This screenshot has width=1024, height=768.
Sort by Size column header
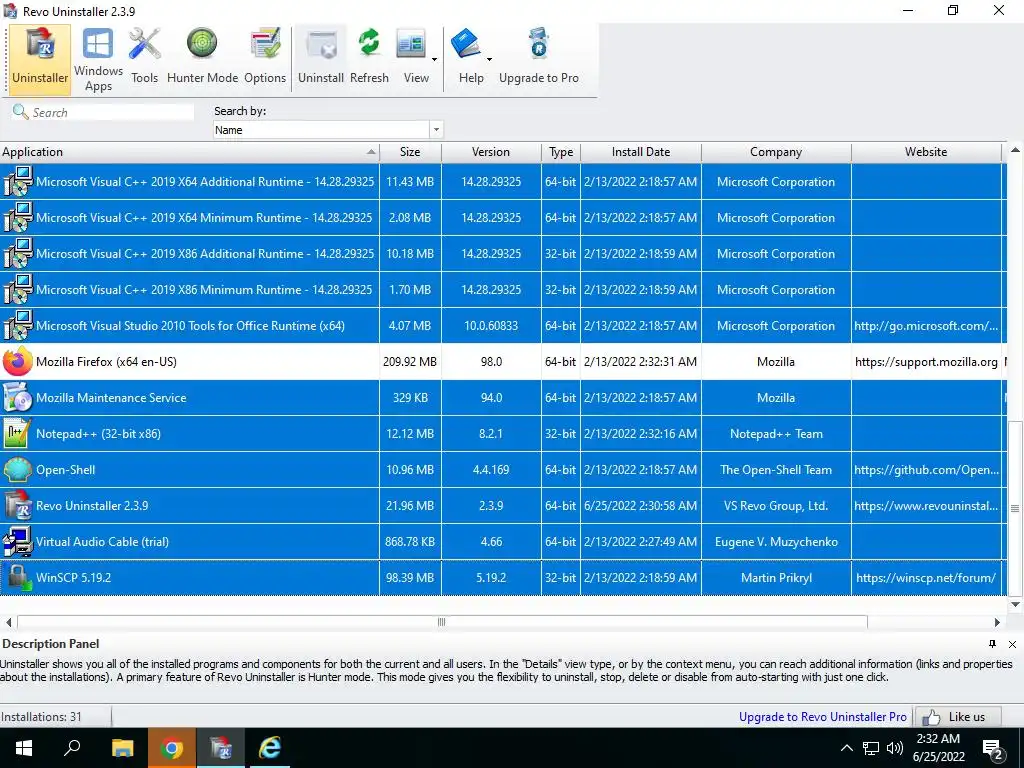[x=410, y=152]
